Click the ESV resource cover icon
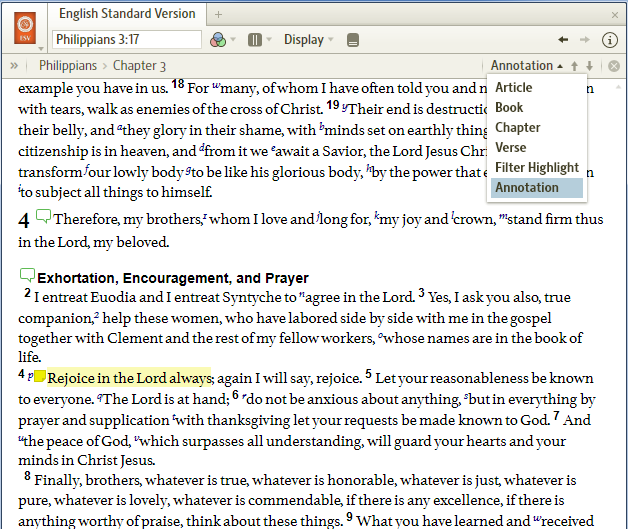Screen dimensions: 628x529 point(25,28)
